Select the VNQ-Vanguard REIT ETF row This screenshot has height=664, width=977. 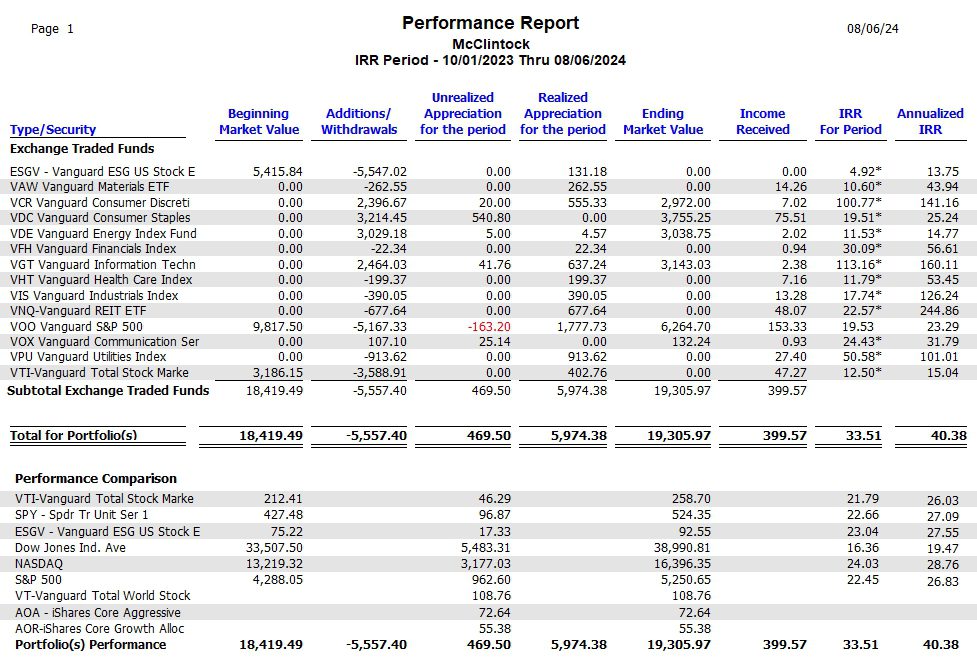click(x=488, y=310)
